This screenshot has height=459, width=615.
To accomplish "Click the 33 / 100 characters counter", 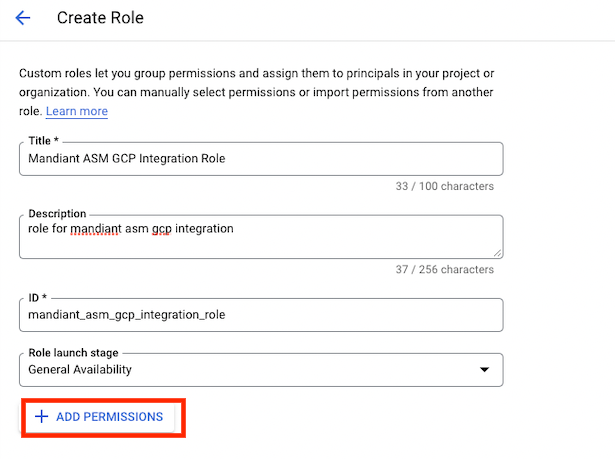I will point(444,186).
